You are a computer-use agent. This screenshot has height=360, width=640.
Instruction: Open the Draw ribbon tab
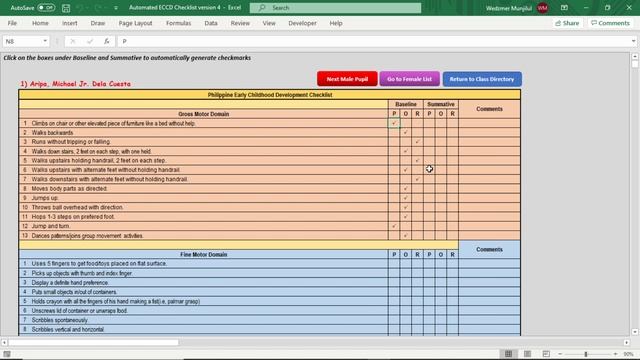point(98,23)
